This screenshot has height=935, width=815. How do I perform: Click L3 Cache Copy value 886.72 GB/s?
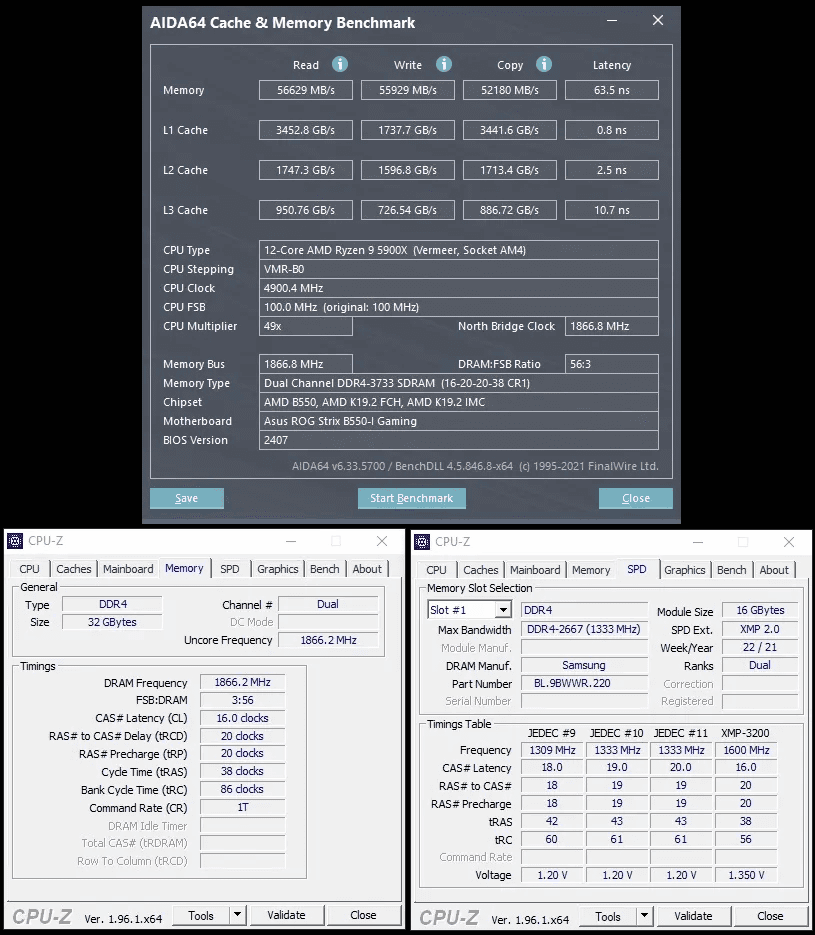point(510,210)
